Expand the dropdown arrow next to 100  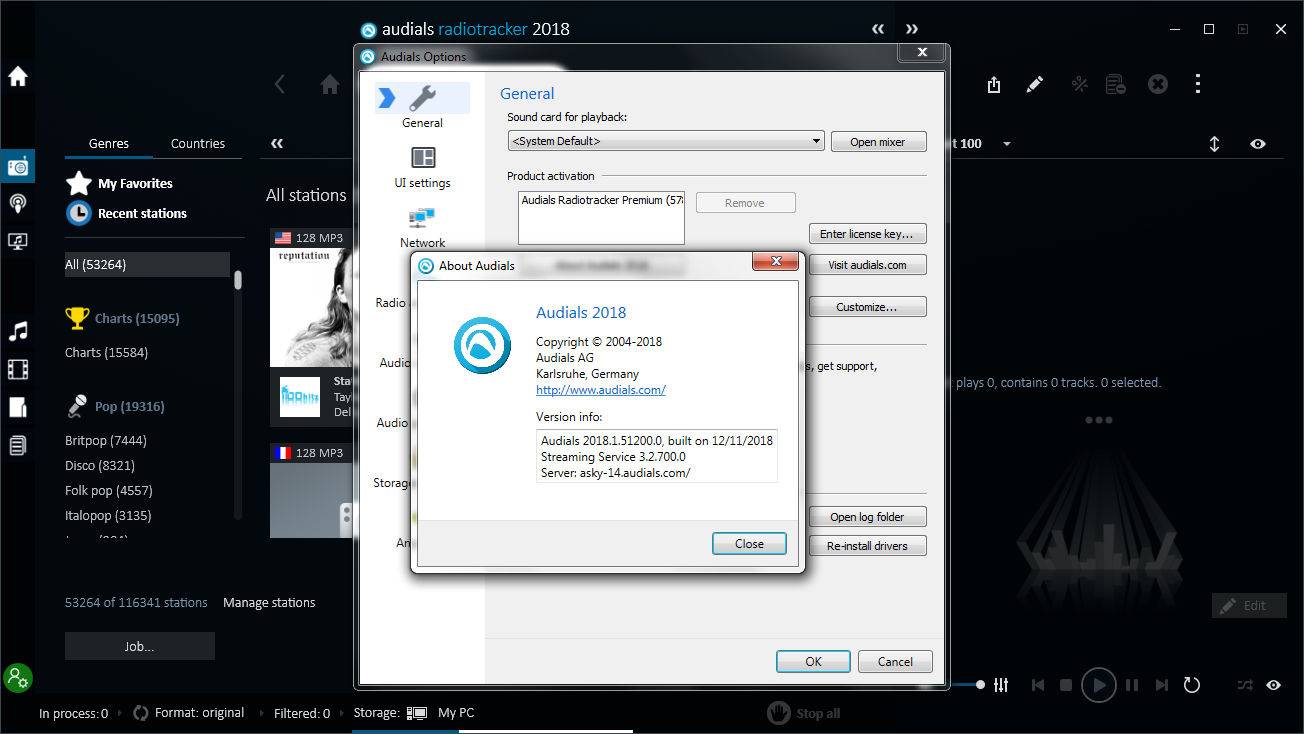point(1007,144)
